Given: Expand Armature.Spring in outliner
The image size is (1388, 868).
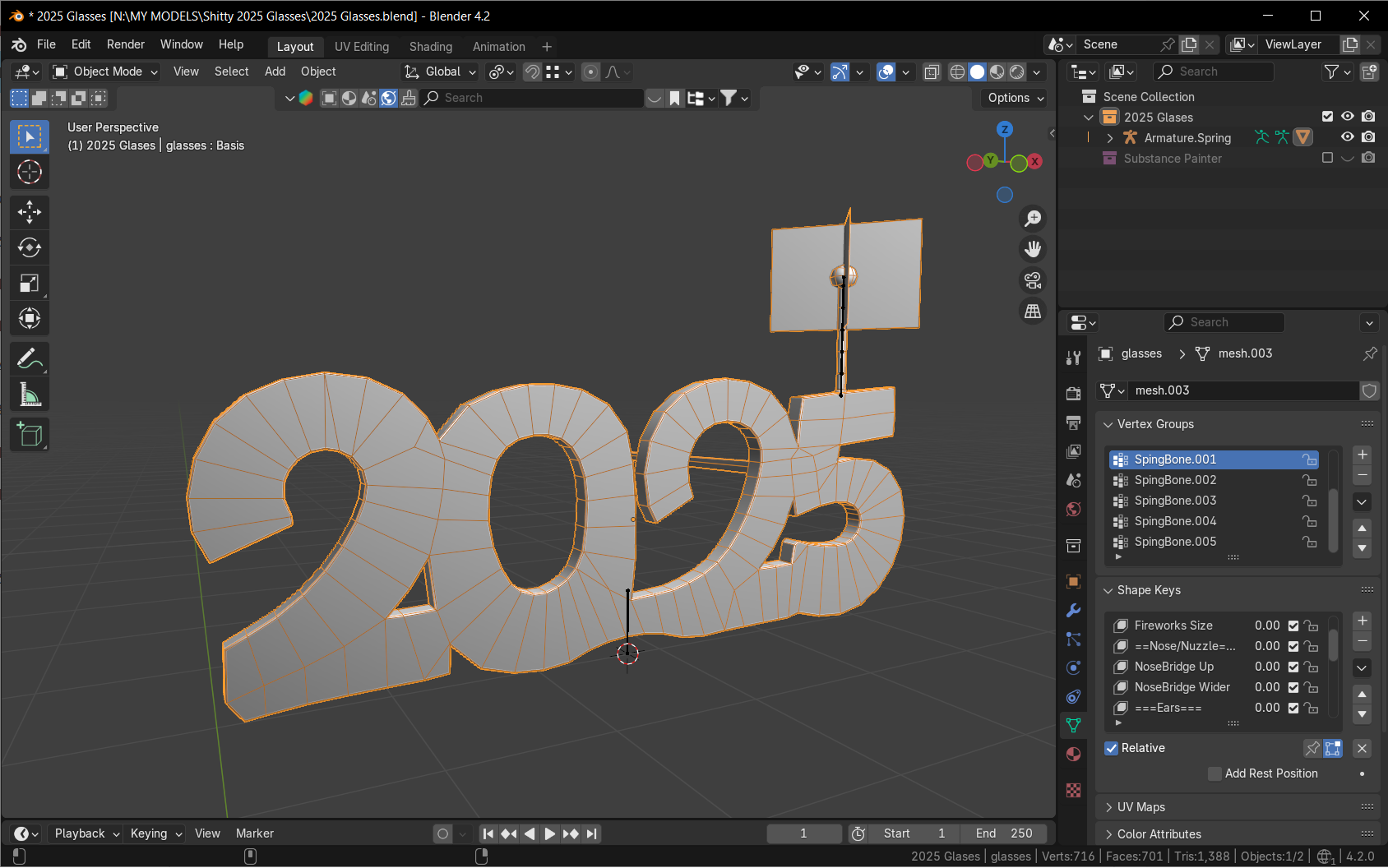Looking at the screenshot, I should [1109, 138].
